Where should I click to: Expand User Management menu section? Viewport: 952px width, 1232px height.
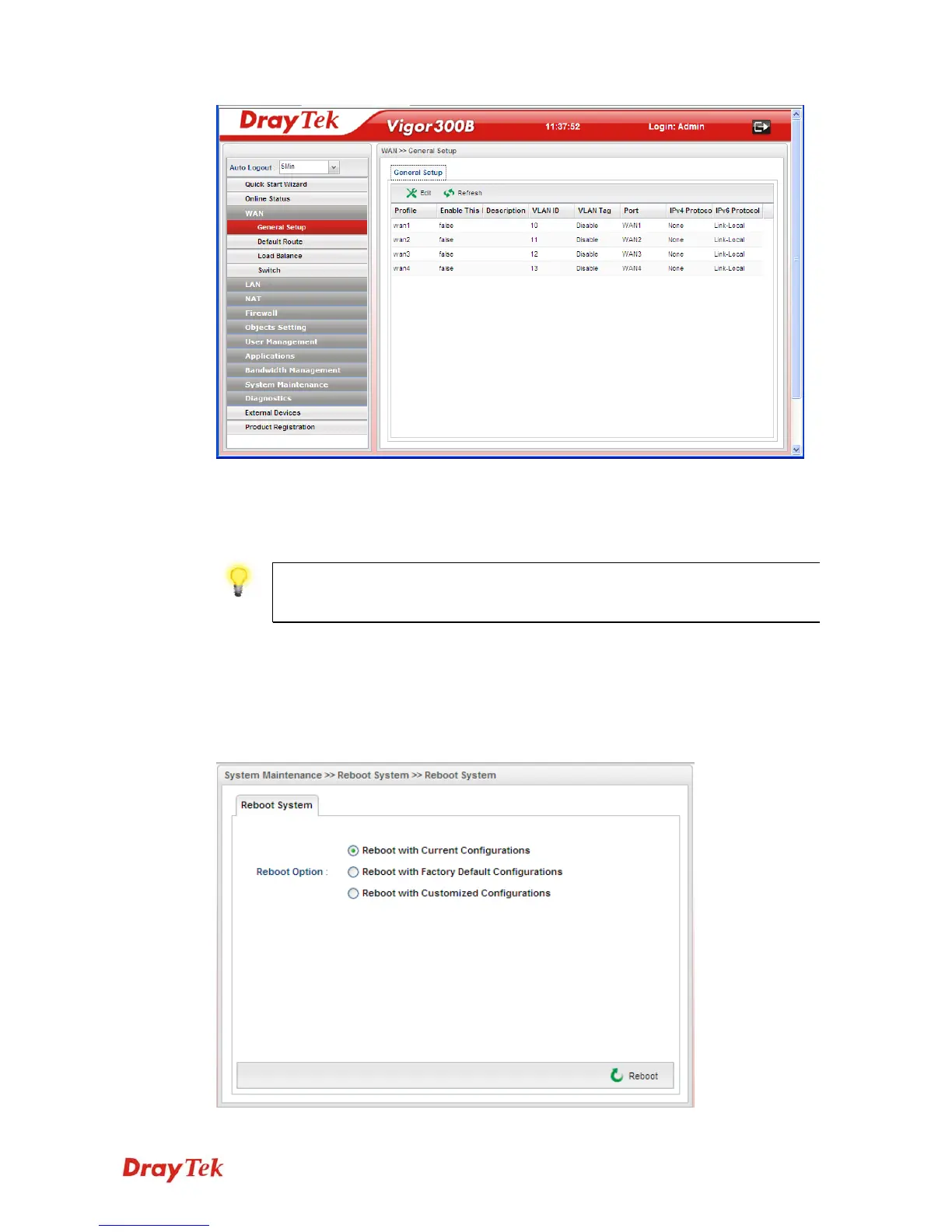[297, 342]
